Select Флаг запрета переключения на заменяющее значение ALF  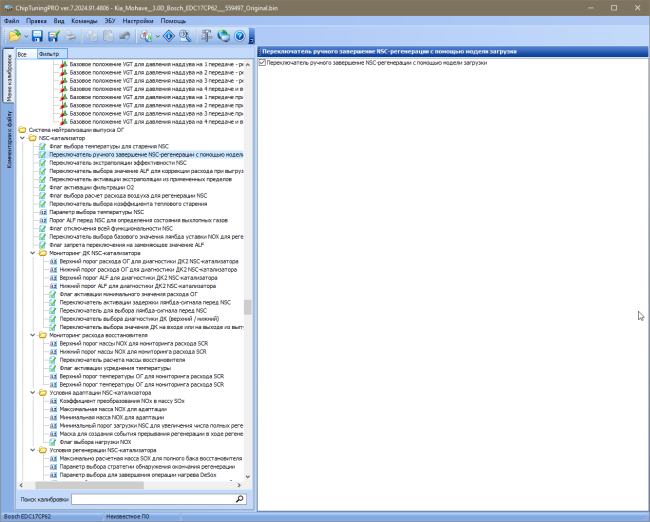[127, 245]
